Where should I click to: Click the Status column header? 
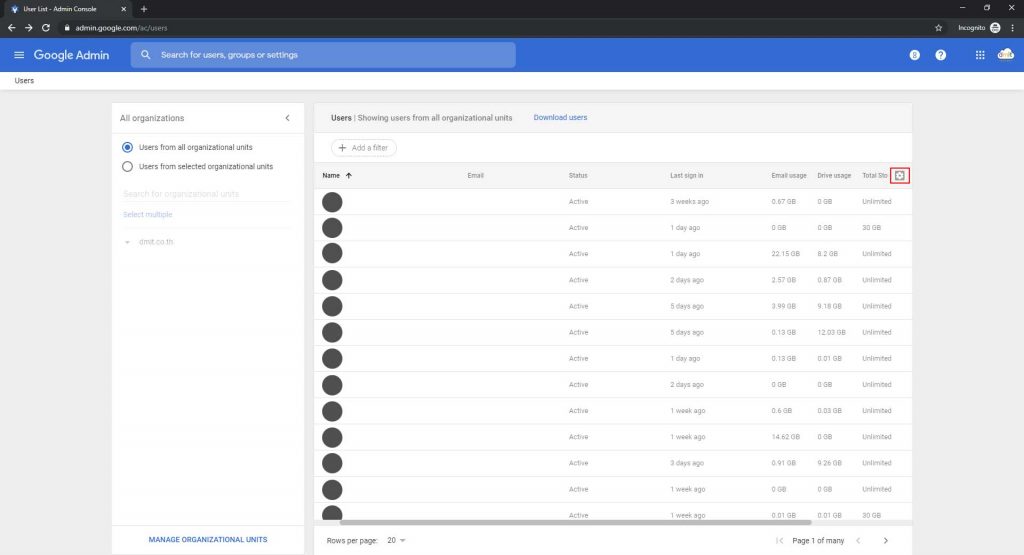[x=578, y=175]
